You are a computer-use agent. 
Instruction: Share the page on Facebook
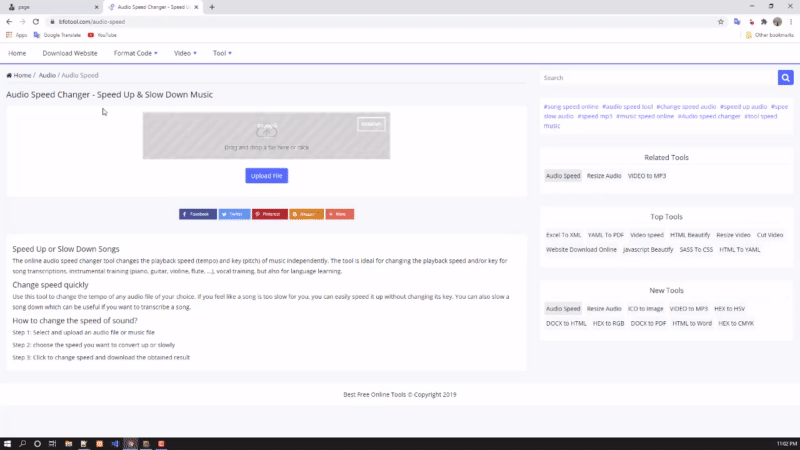tap(198, 214)
